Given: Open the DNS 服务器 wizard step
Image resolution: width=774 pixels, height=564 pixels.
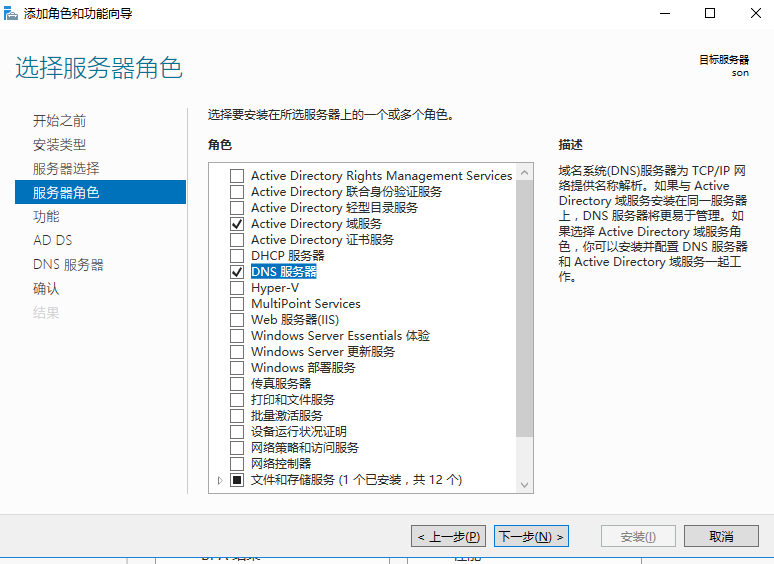Looking at the screenshot, I should [68, 264].
